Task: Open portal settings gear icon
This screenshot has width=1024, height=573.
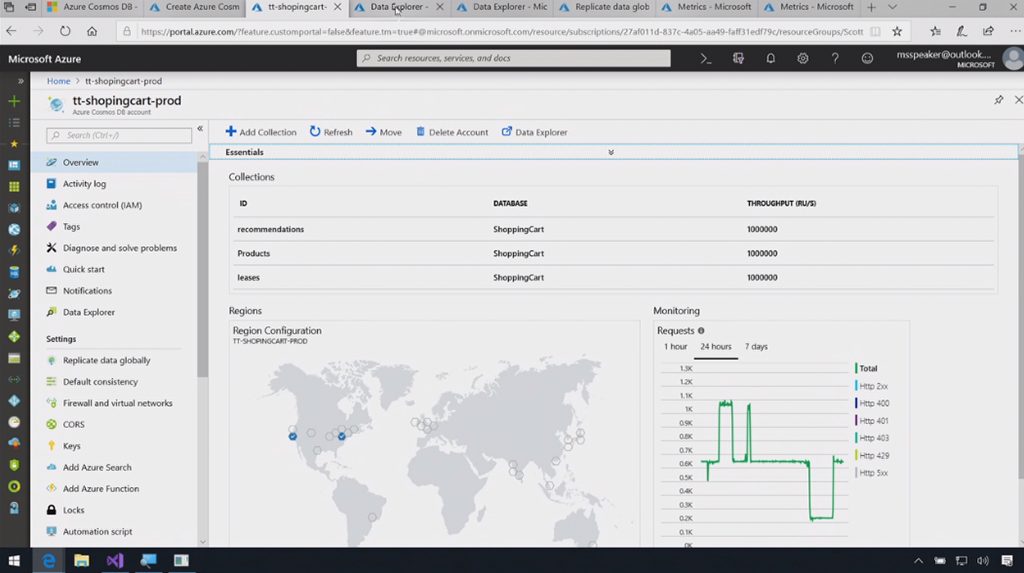Action: pyautogui.click(x=803, y=59)
